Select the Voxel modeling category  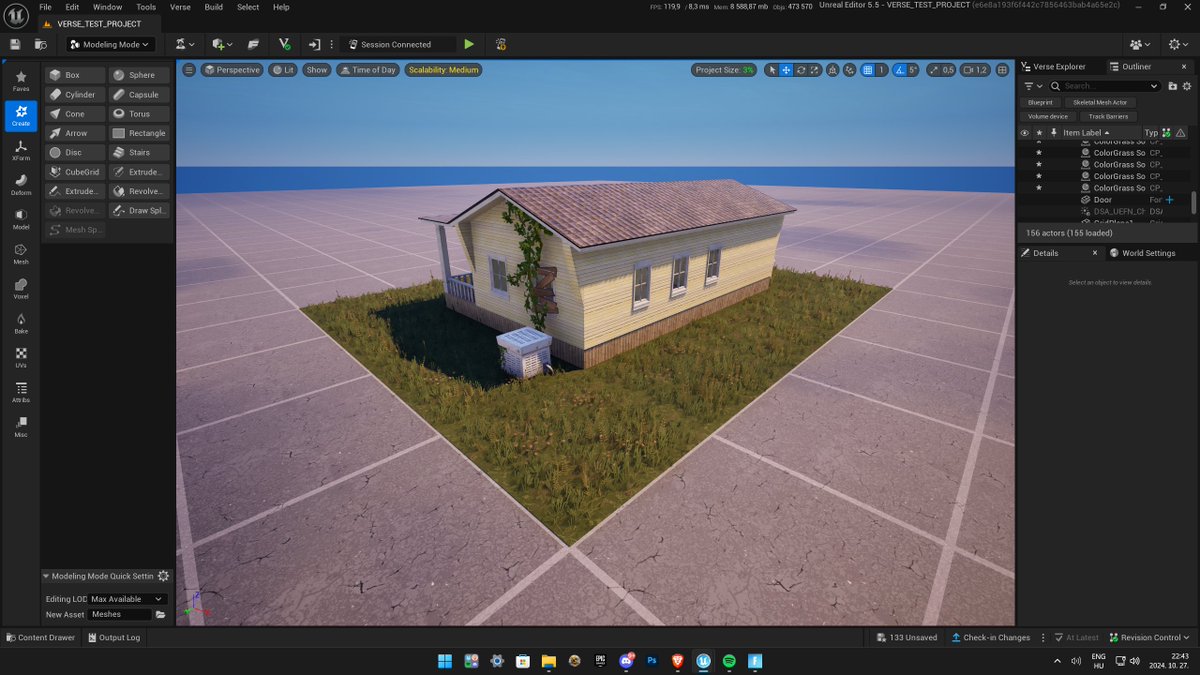tap(20, 287)
